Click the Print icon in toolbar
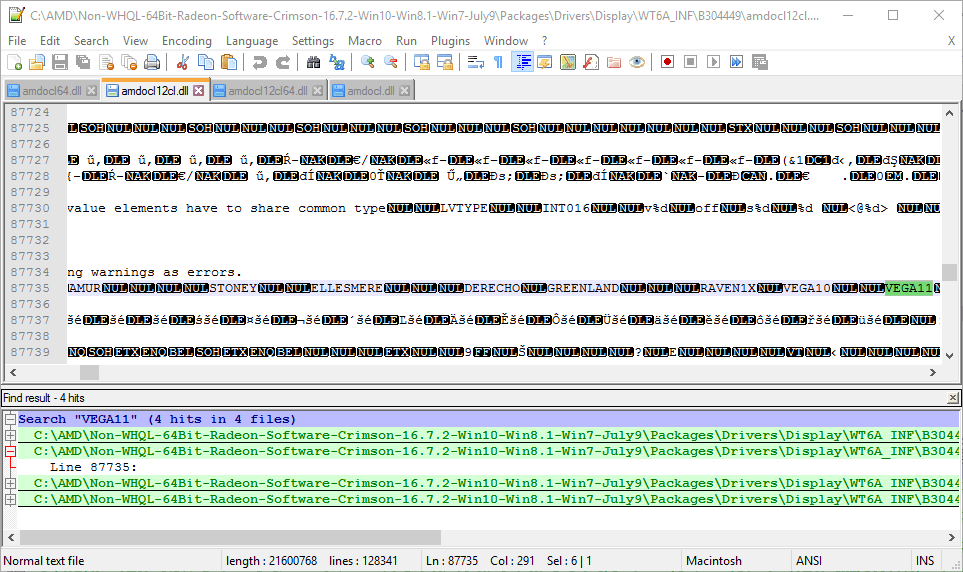The height and width of the screenshot is (572, 963). pyautogui.click(x=152, y=62)
